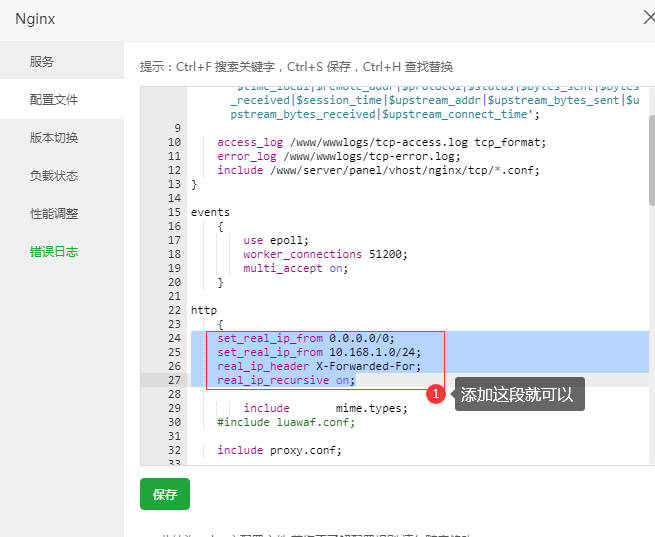Click real_ip_header X-Forwarded-For line
The image size is (655, 537).
[319, 366]
